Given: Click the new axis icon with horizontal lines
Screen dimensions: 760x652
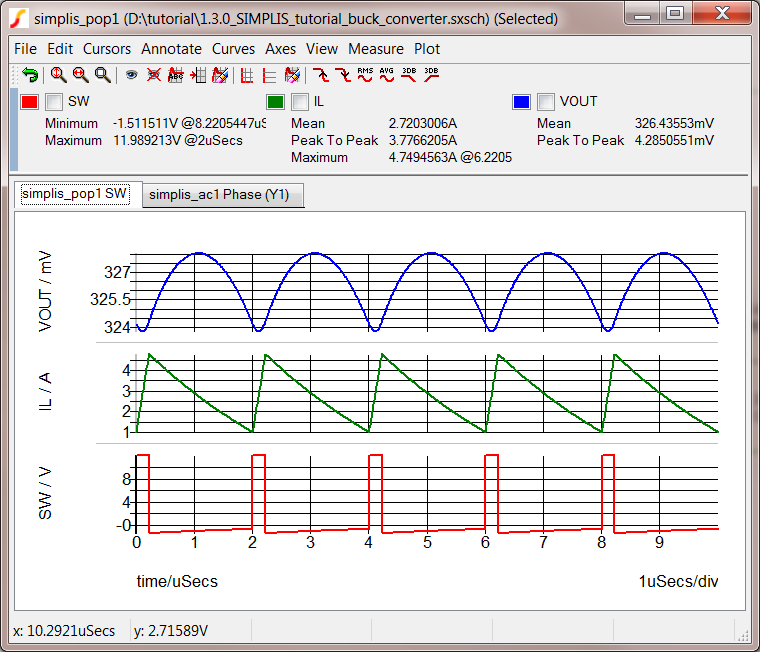Looking at the screenshot, I should (269, 76).
